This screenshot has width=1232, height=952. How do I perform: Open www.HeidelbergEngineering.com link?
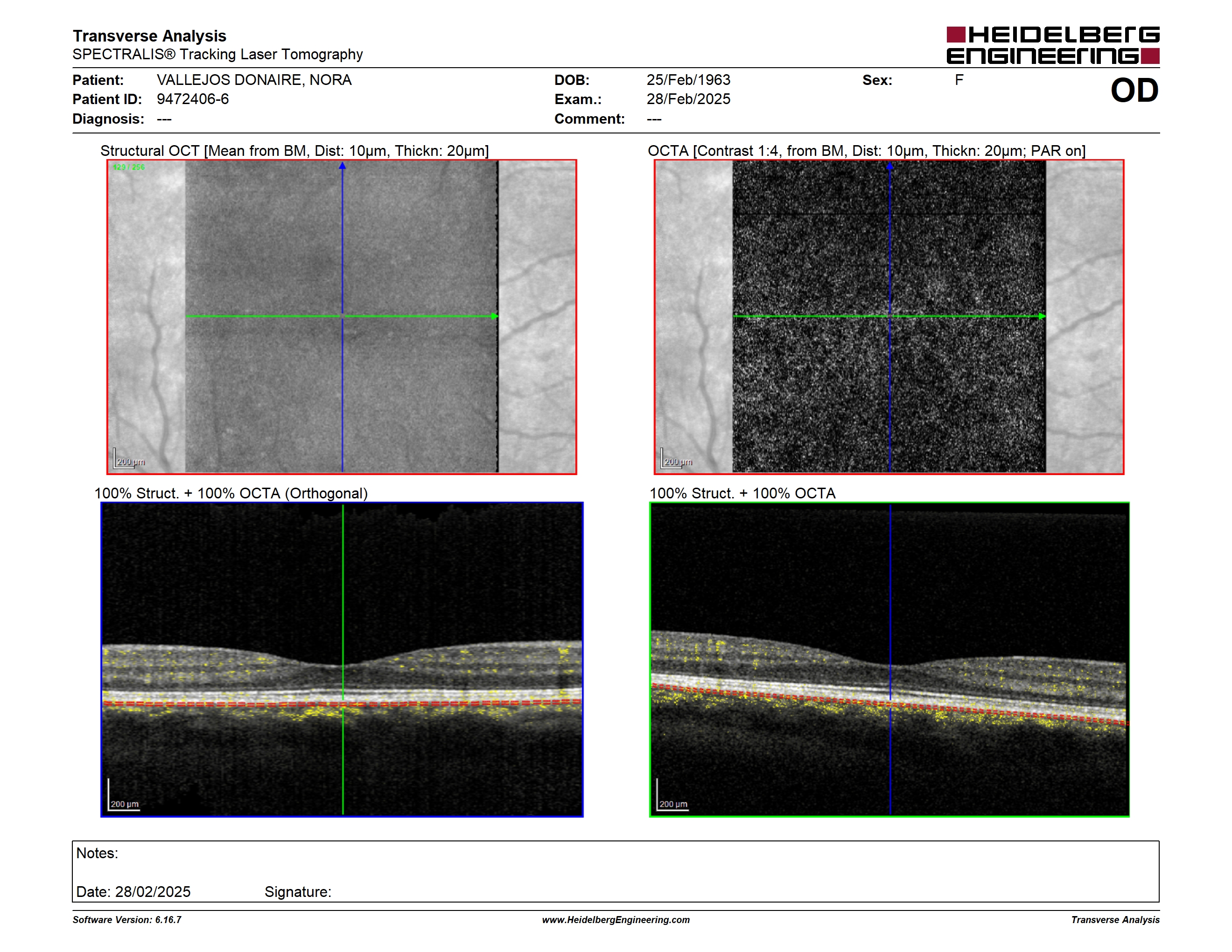tap(616, 920)
